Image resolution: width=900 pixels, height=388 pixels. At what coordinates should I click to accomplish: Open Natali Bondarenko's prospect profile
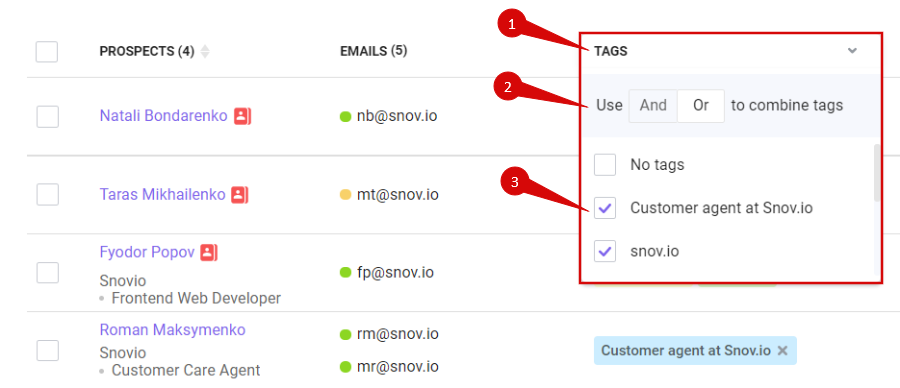pos(164,116)
